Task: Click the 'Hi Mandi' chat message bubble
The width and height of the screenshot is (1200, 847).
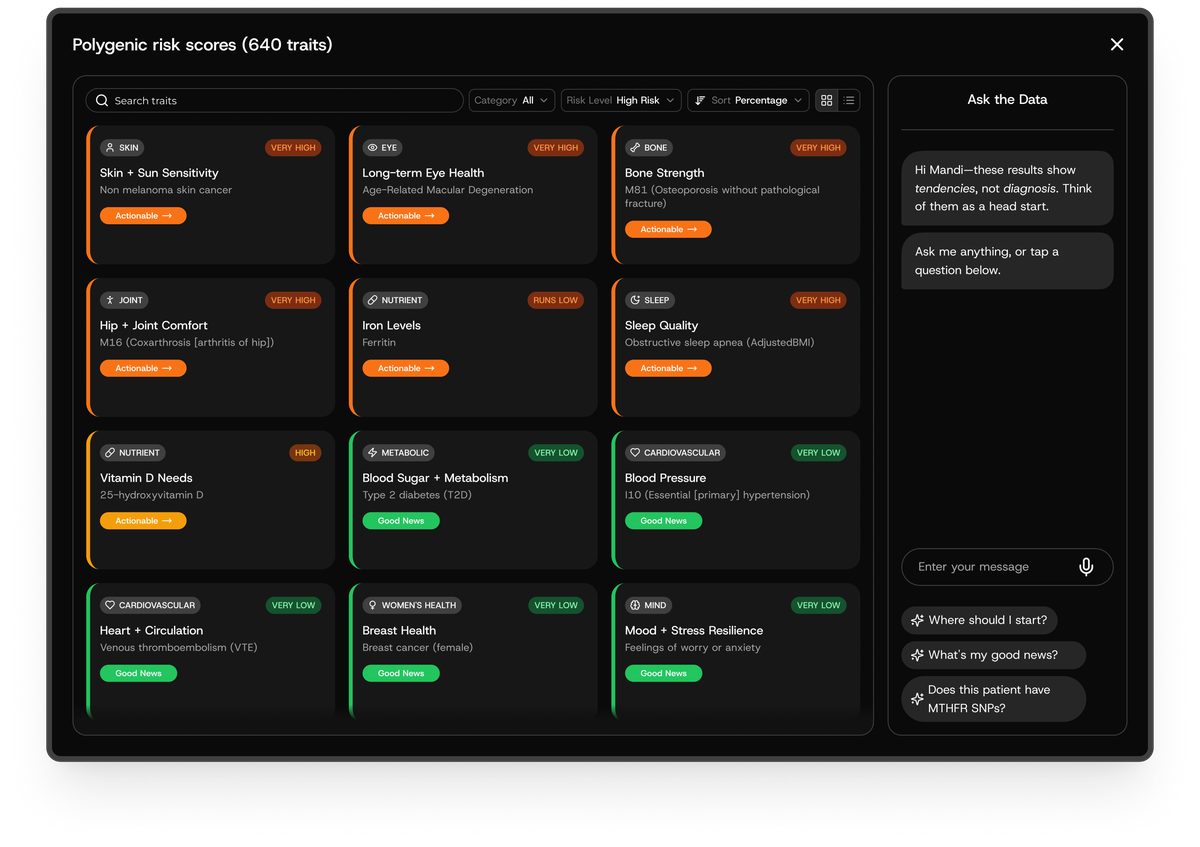Action: [x=1007, y=188]
